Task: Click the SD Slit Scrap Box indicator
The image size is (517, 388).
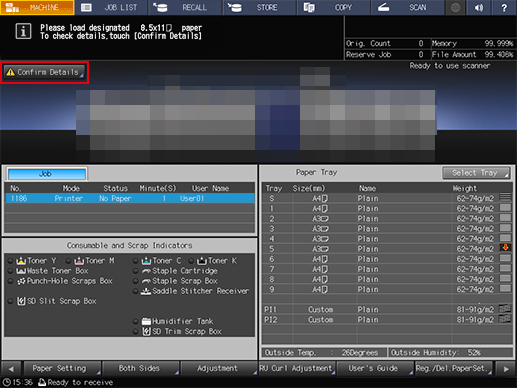Action: tap(10, 301)
